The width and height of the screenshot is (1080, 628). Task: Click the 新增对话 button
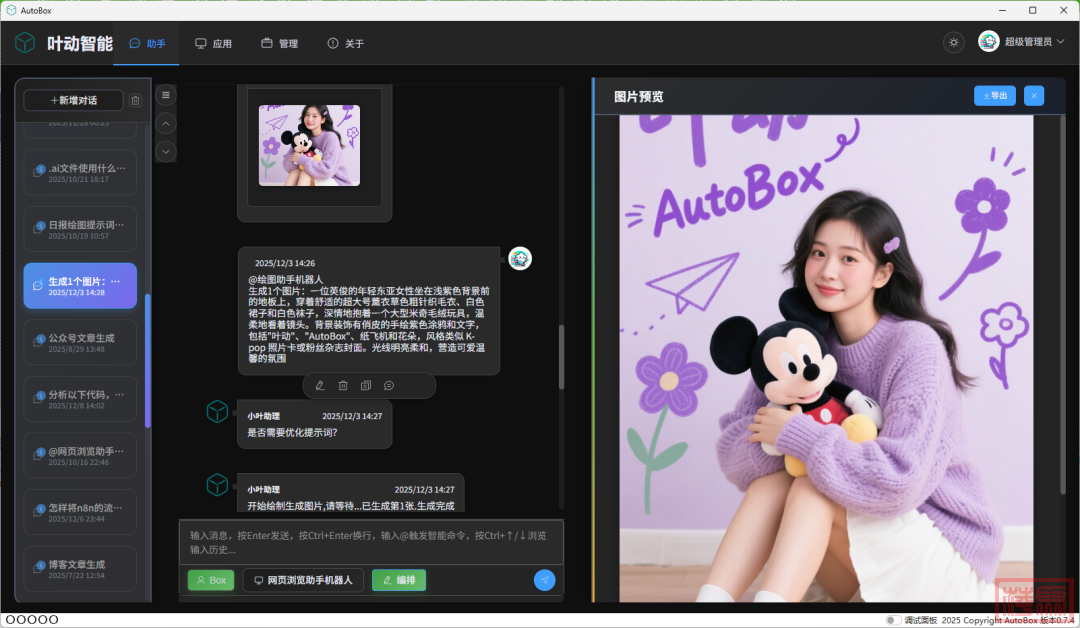coord(74,100)
